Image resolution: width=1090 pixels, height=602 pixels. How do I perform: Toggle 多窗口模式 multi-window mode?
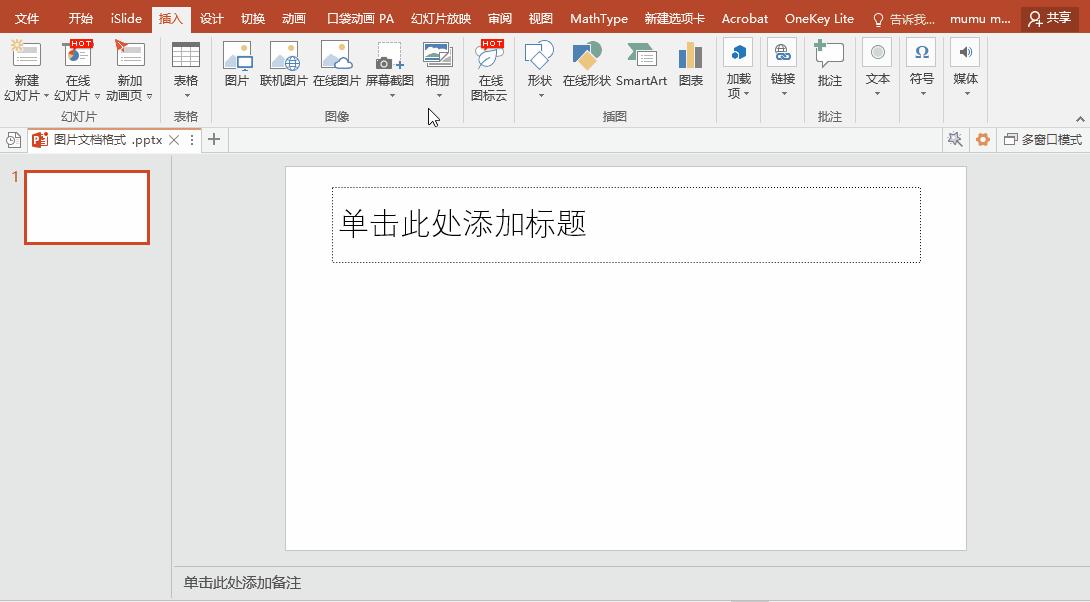tap(1046, 139)
